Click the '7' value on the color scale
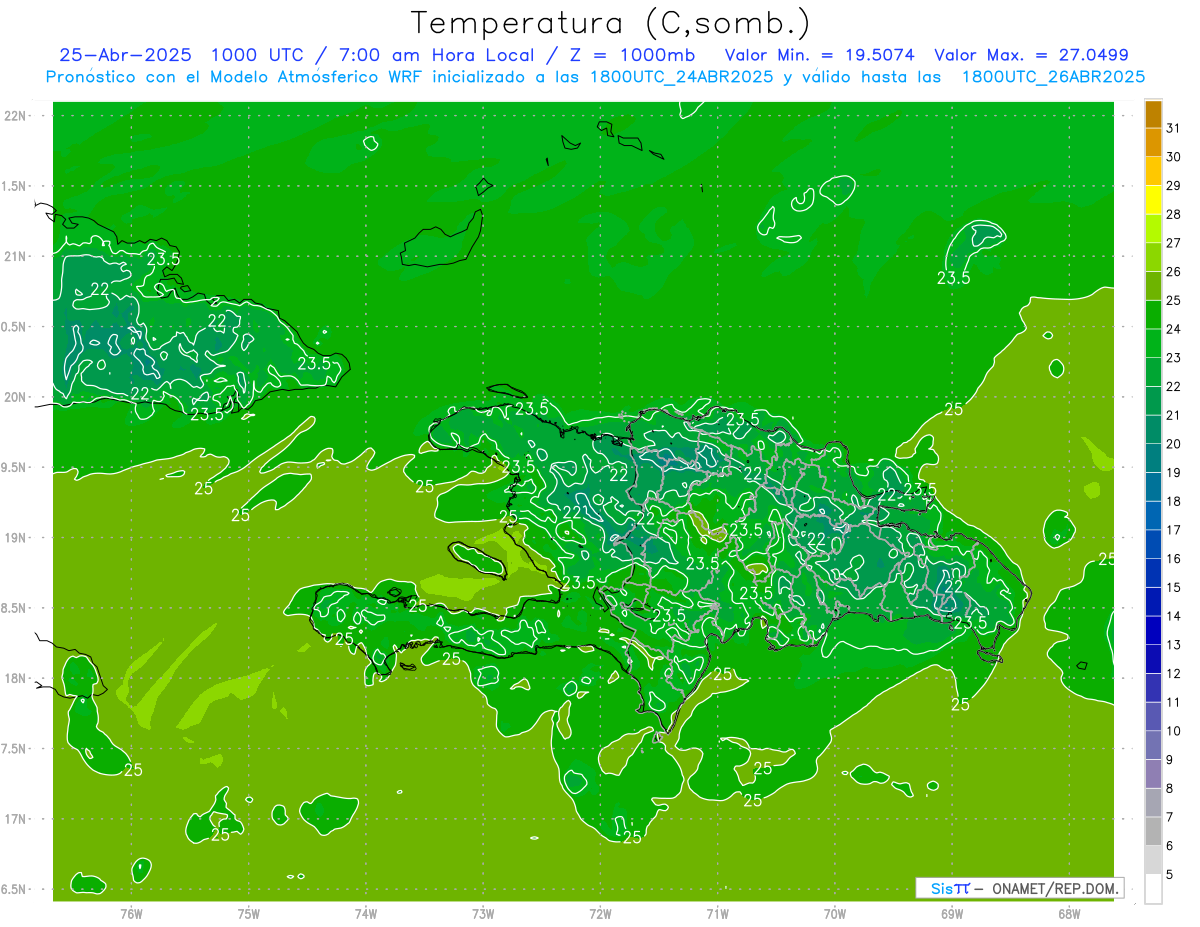 (x=1170, y=817)
